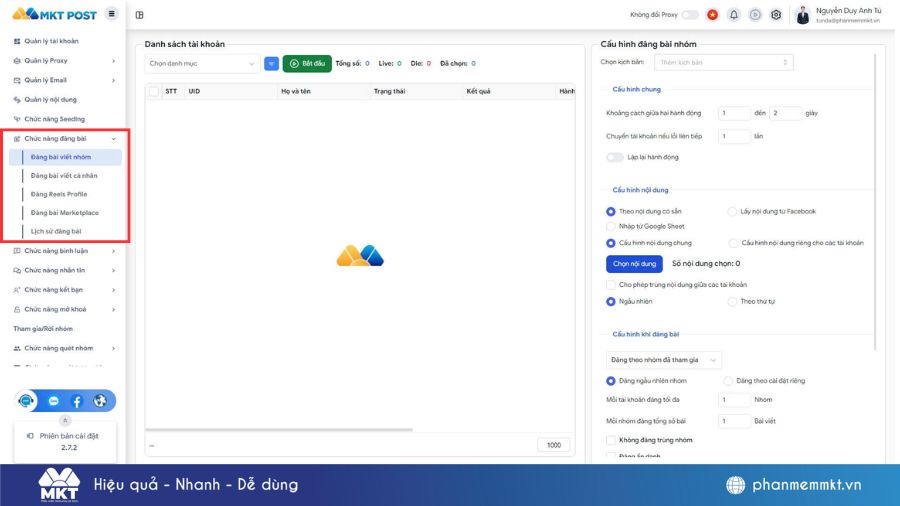Click the user avatar picture
The height and width of the screenshot is (506, 900).
[802, 15]
